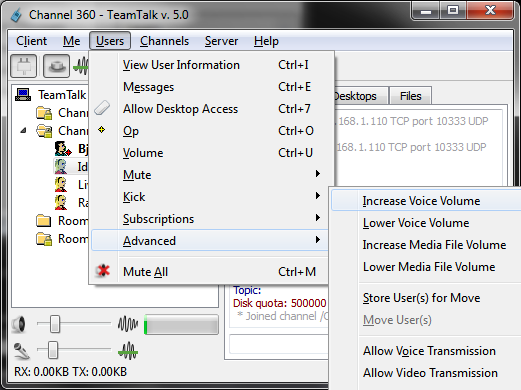Viewport: 521px width, 390px height.
Task: Click the green waveform icon beside the microphone slider
Action: pyautogui.click(x=128, y=351)
